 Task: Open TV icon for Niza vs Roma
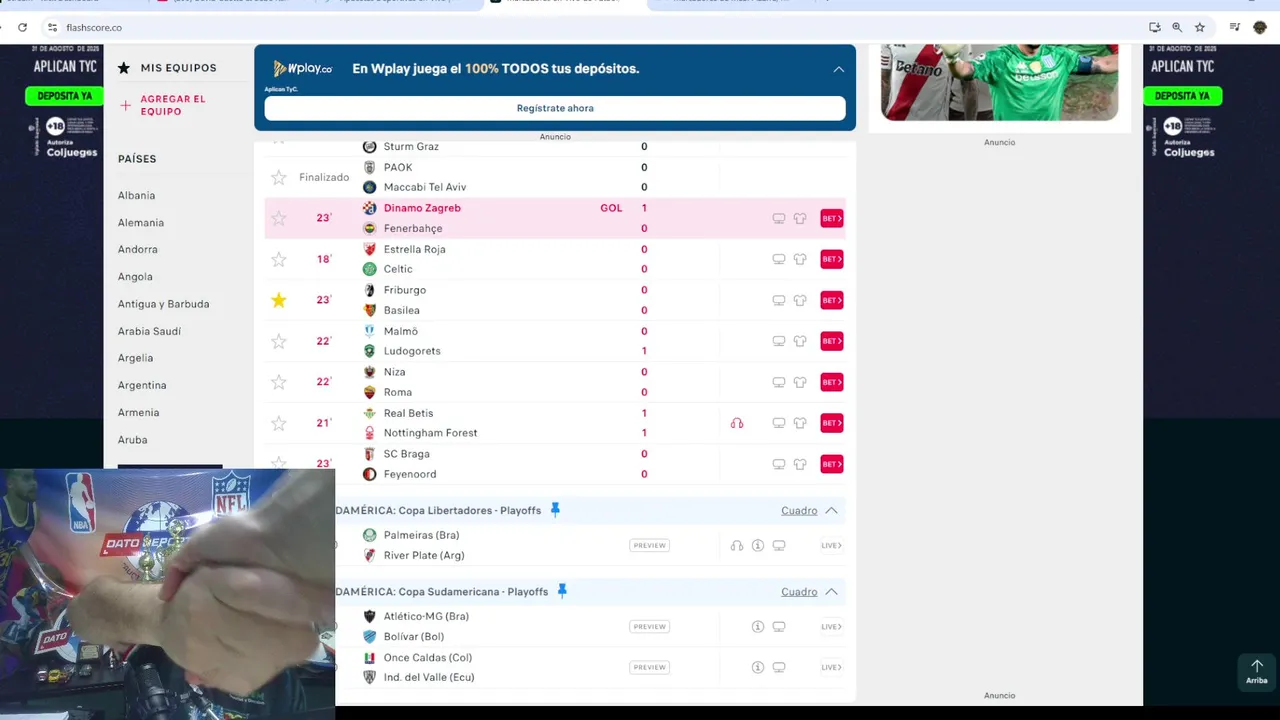point(779,382)
